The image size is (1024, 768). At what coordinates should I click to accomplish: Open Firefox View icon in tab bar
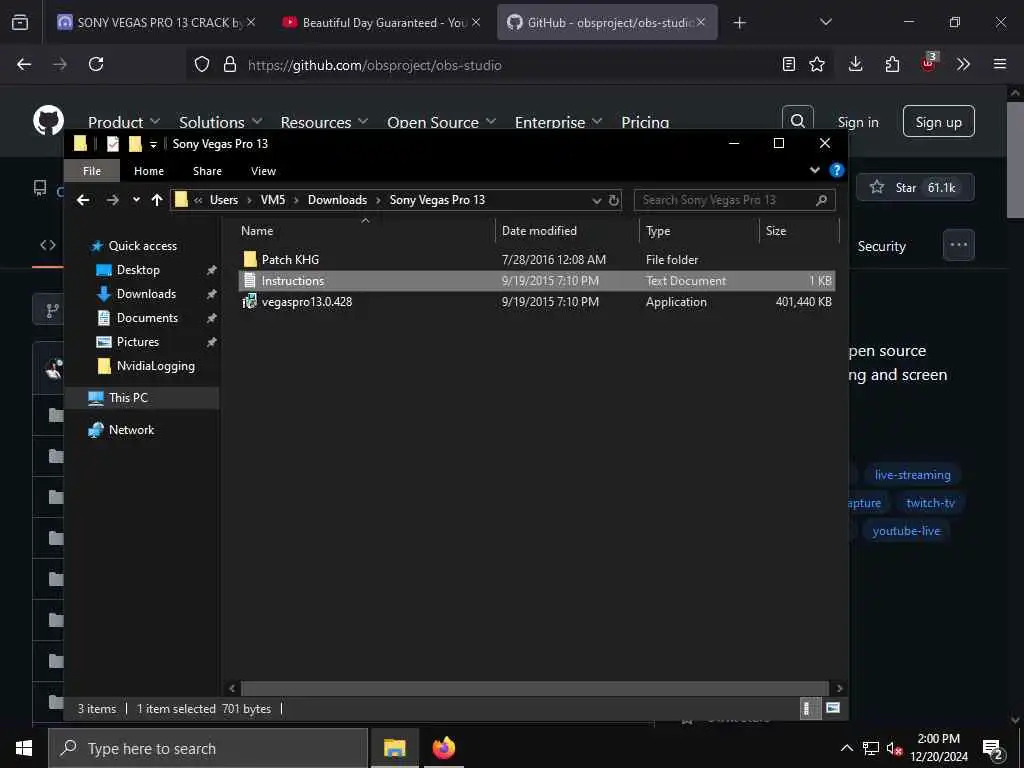click(x=20, y=22)
